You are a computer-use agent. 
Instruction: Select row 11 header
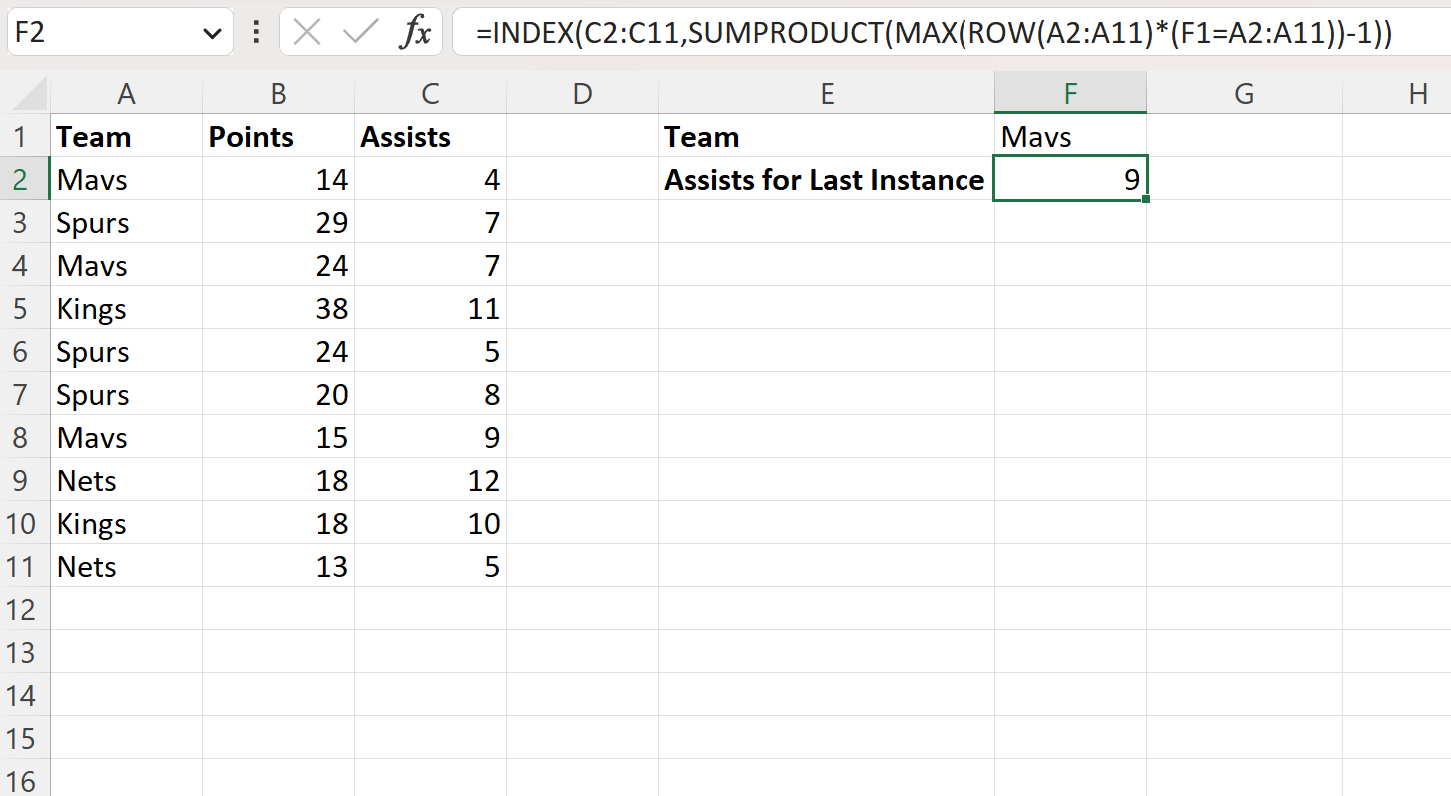pos(25,566)
